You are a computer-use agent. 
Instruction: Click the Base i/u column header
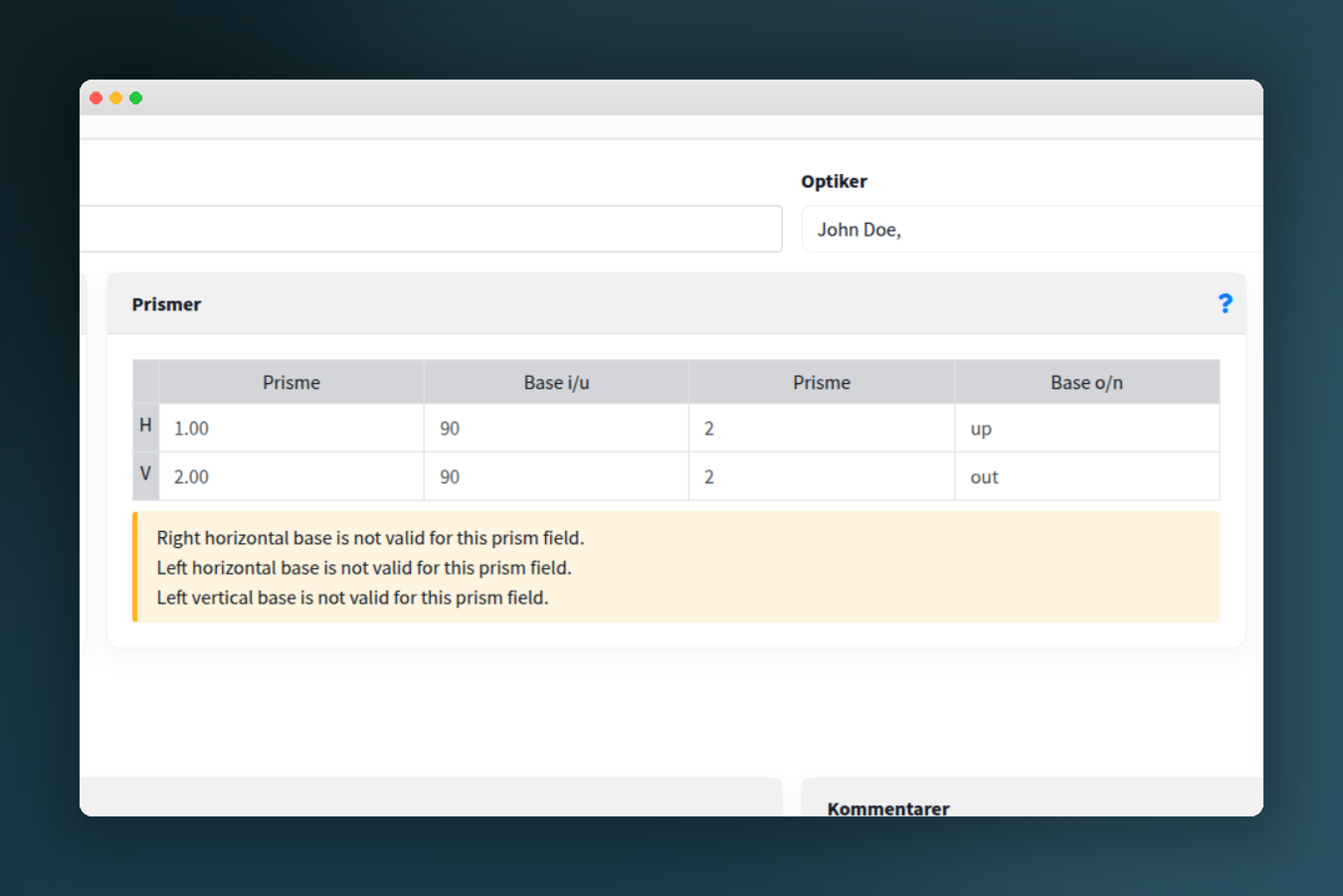556,383
